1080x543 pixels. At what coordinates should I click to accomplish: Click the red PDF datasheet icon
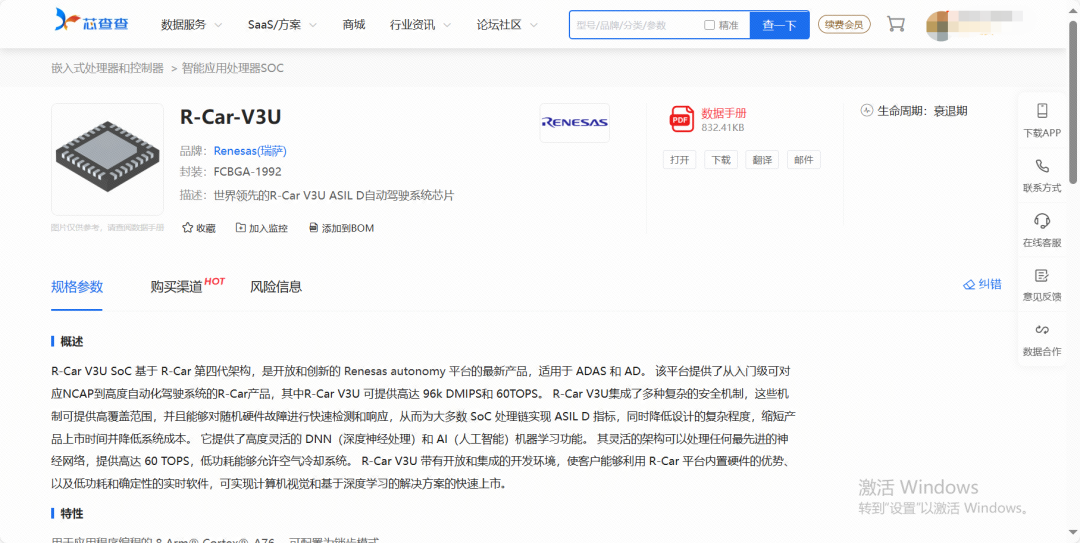682,119
